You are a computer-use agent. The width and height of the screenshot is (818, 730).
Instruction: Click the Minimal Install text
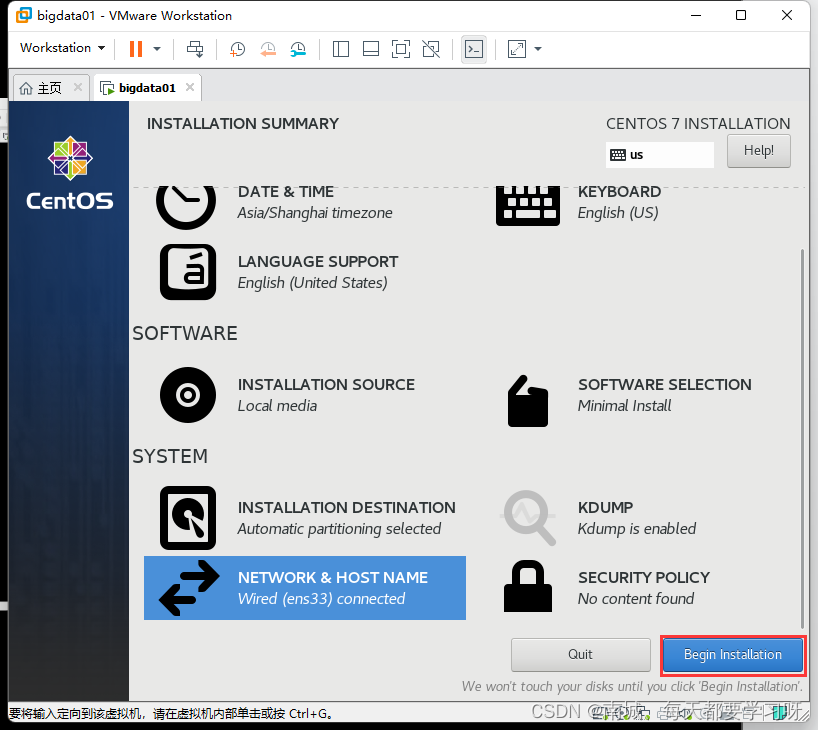pos(624,405)
